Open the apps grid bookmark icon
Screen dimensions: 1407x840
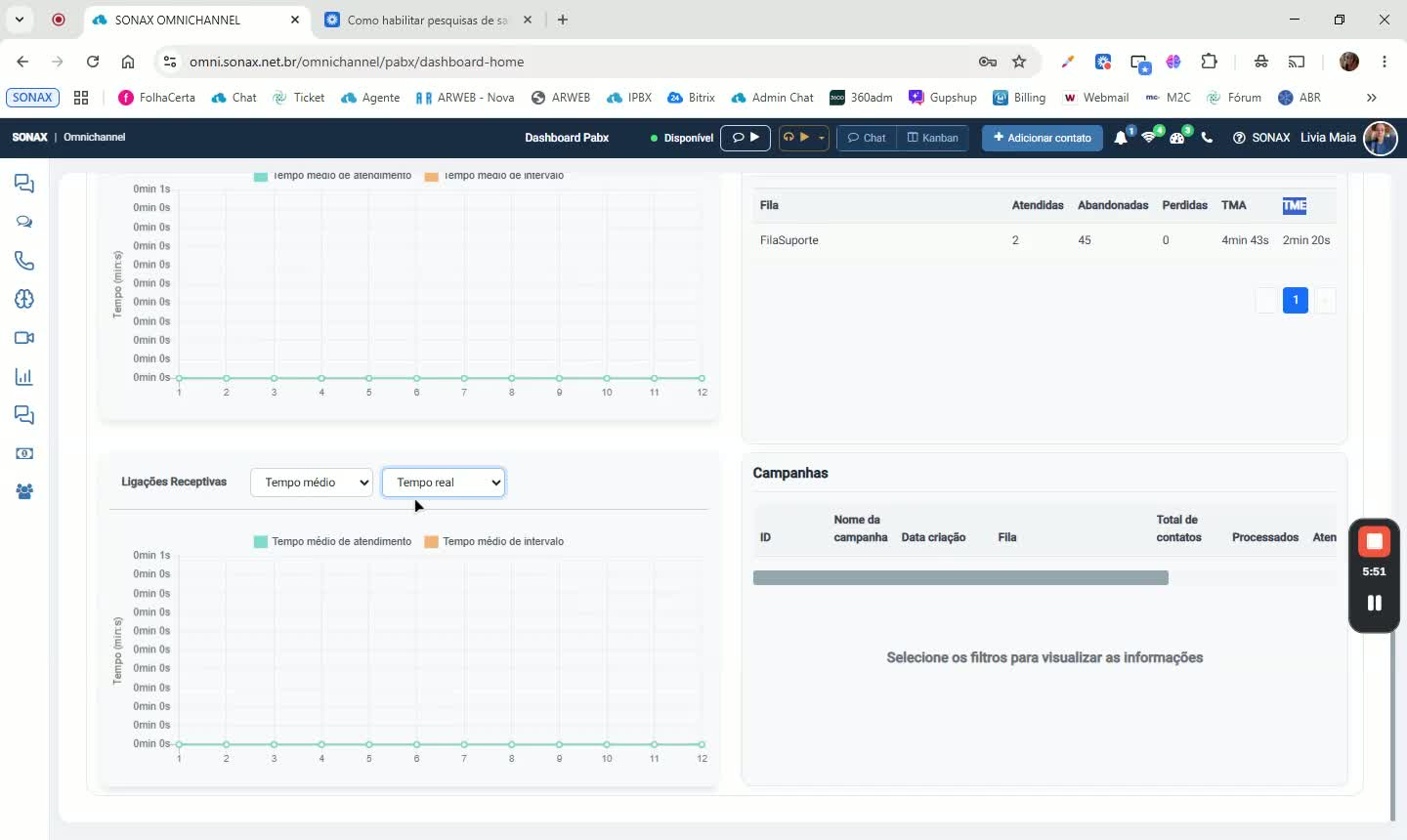[81, 98]
